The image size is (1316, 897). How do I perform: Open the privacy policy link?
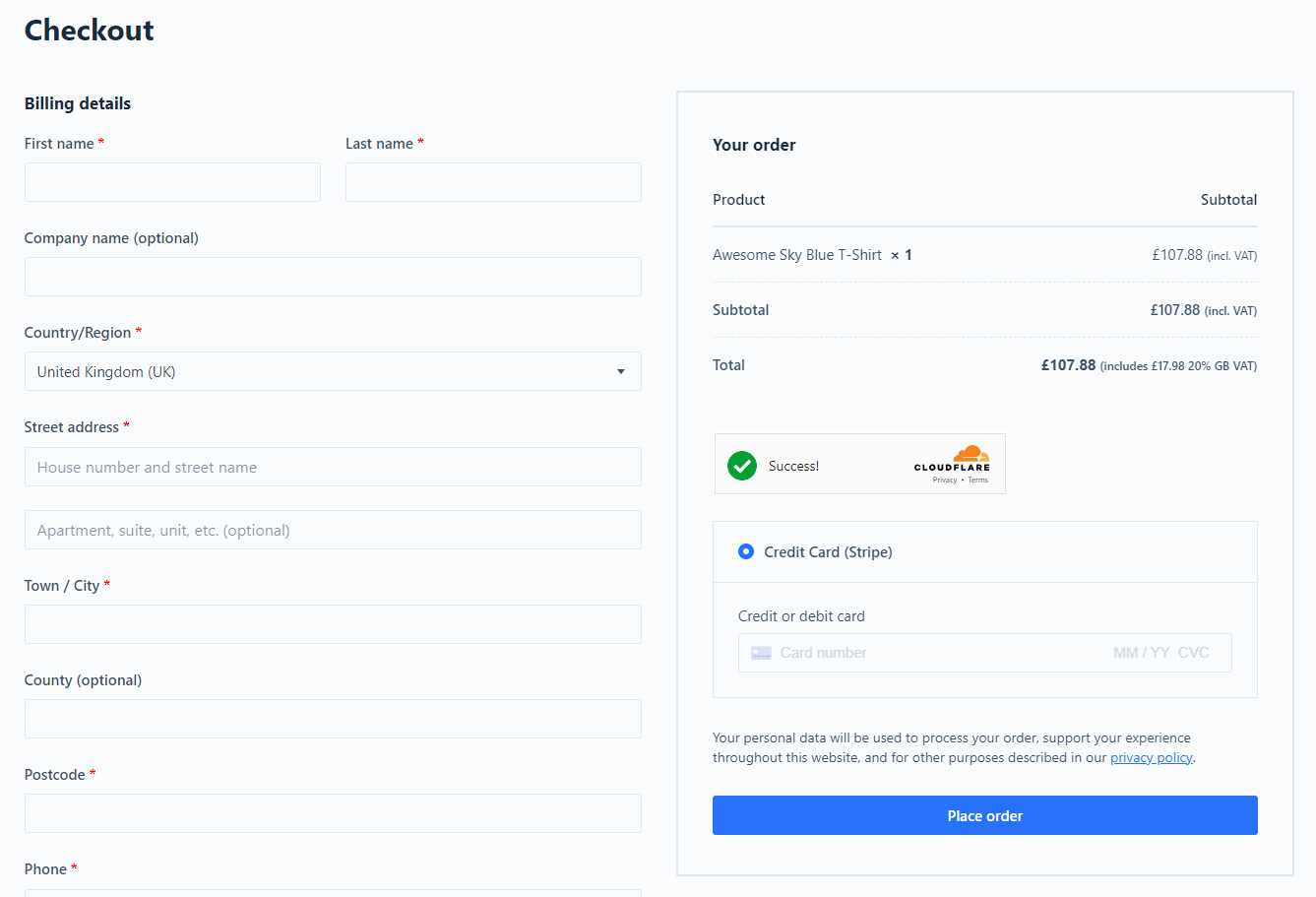[x=1152, y=757]
